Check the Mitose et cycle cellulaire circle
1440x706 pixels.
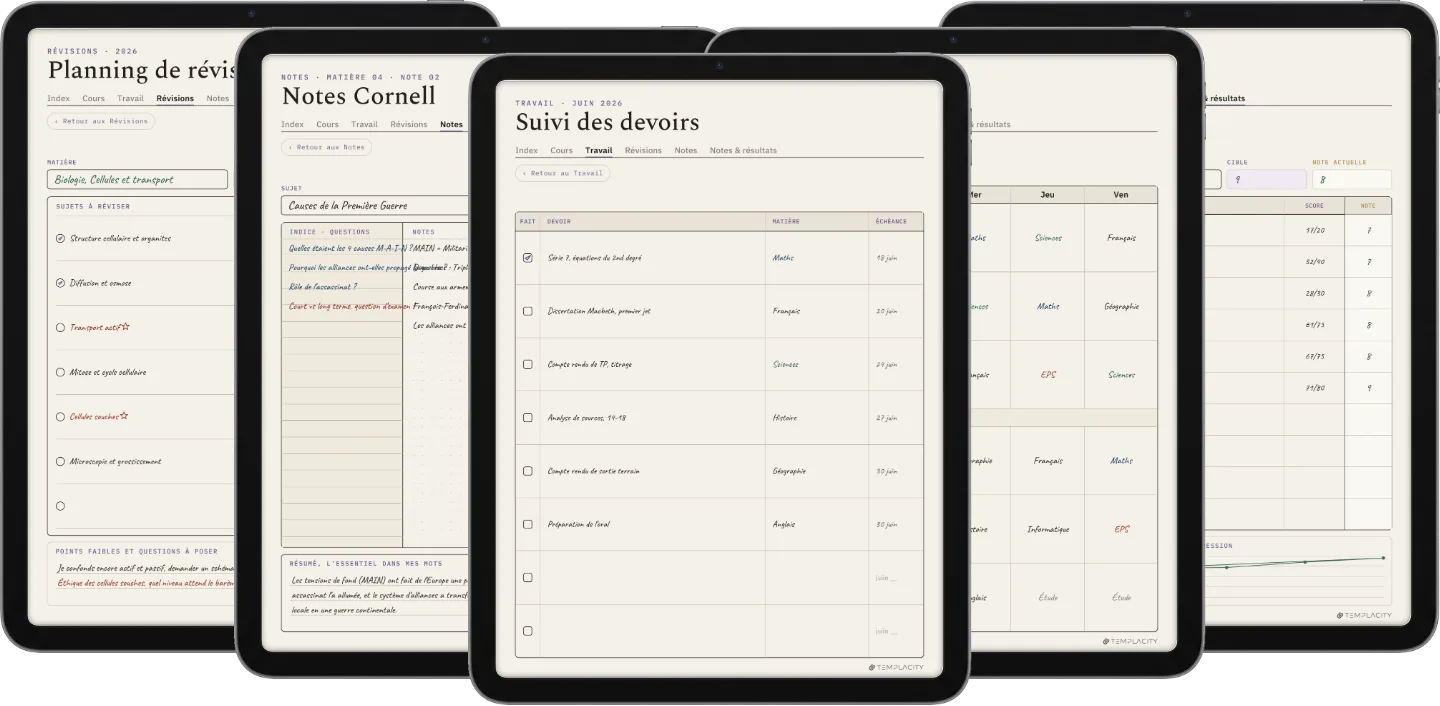click(x=60, y=372)
